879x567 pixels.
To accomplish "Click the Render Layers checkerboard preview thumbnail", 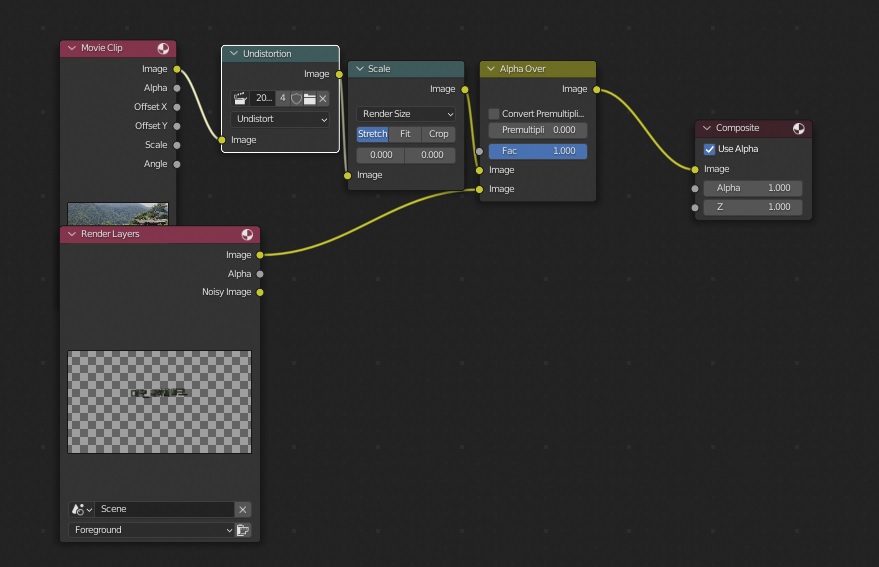I will (x=160, y=402).
